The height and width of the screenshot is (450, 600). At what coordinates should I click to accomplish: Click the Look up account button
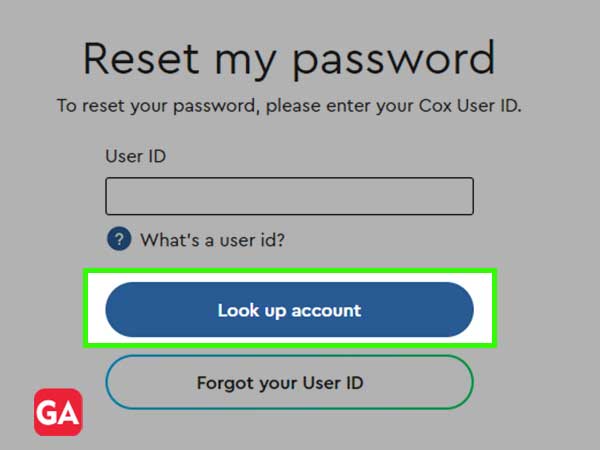click(290, 310)
